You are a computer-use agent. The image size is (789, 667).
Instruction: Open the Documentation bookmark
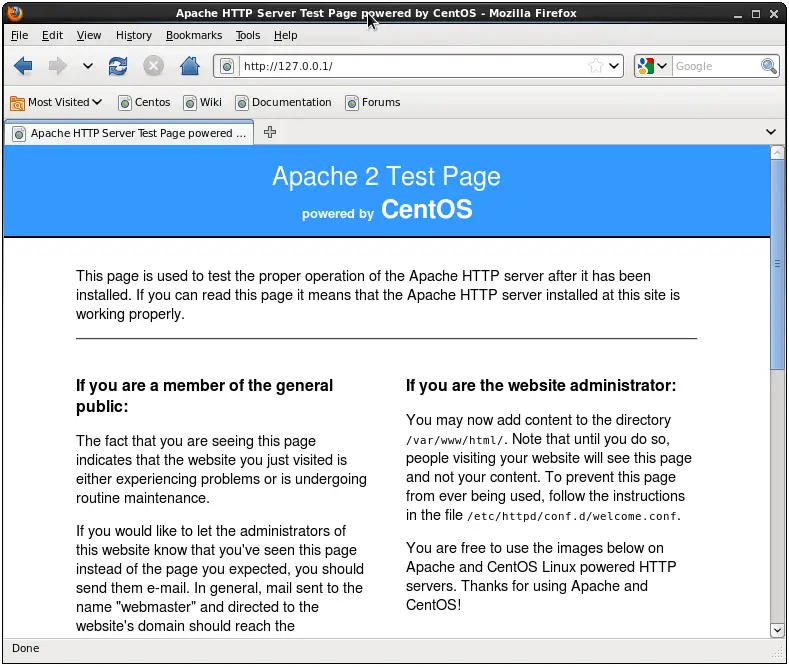283,102
